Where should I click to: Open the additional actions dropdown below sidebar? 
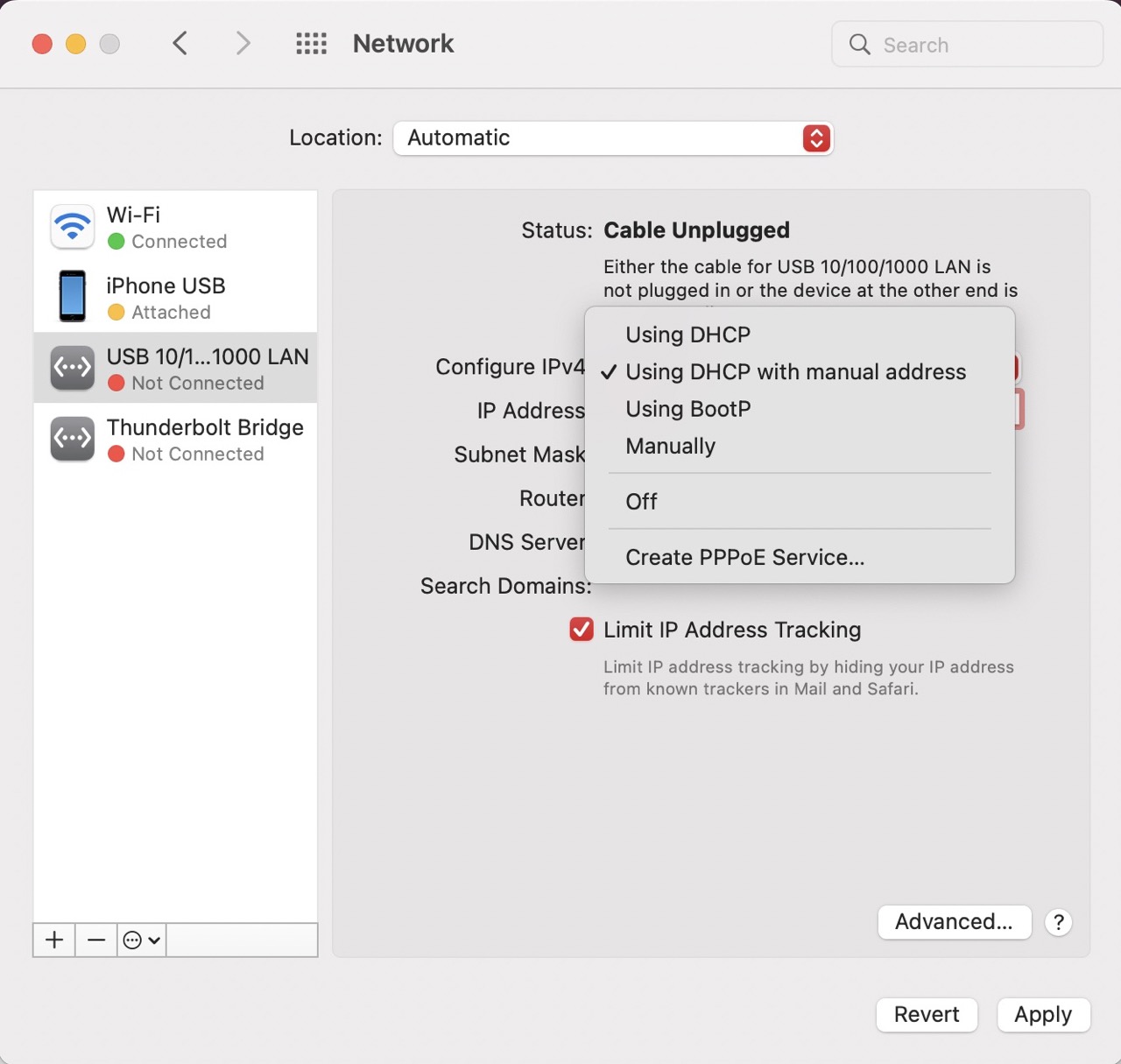point(140,940)
